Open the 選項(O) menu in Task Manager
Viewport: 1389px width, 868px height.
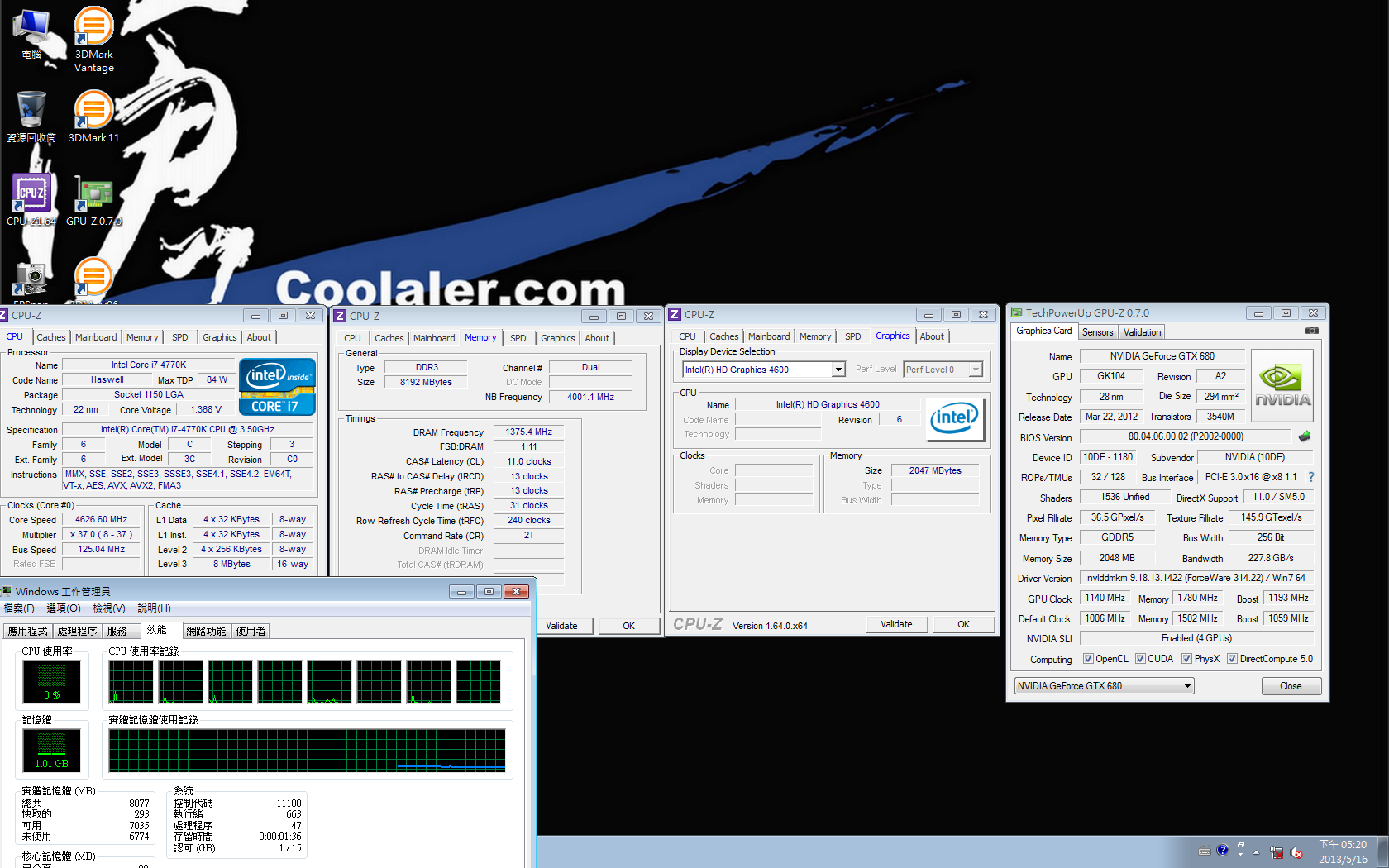[64, 608]
